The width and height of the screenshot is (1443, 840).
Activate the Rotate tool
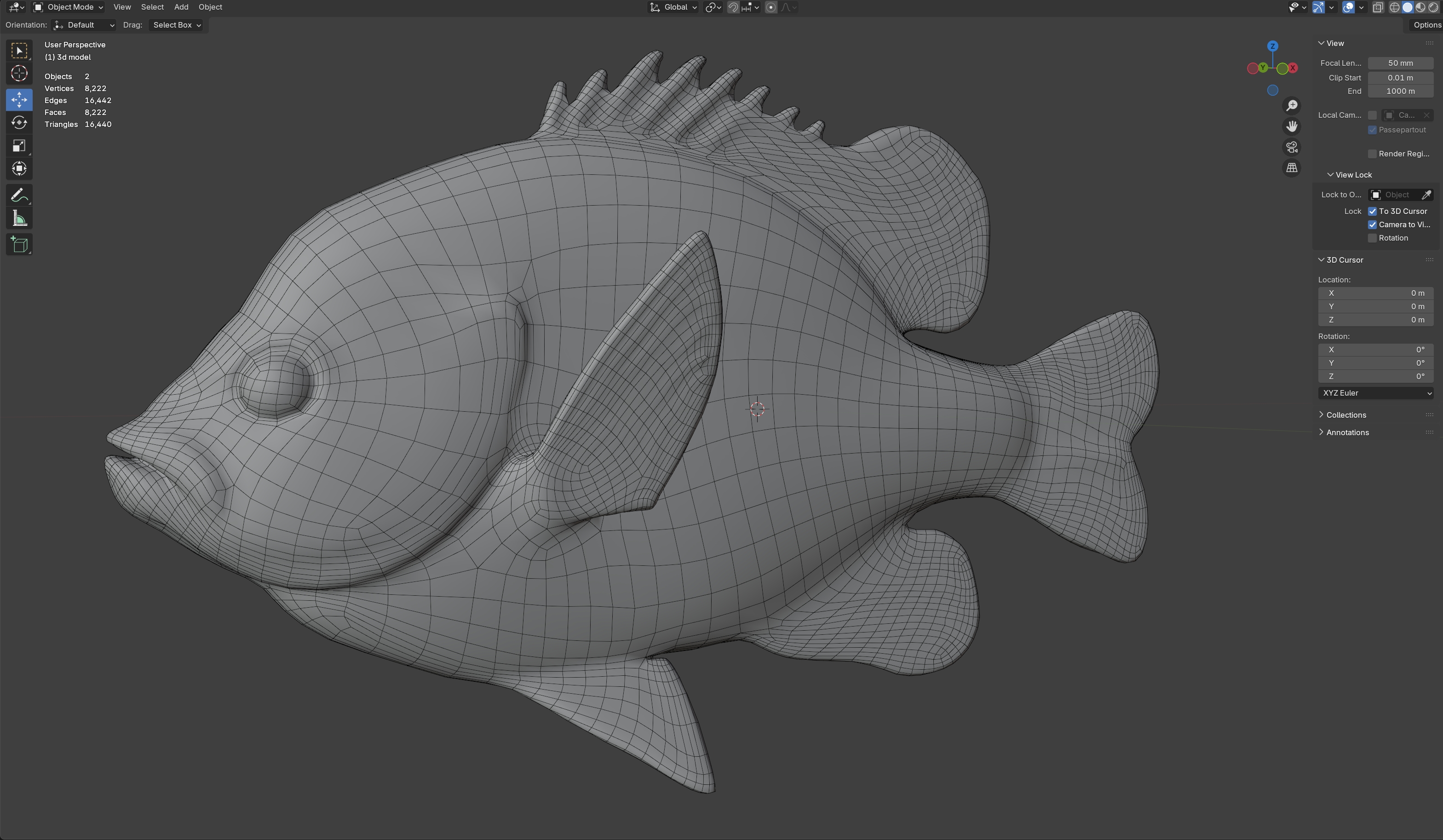pyautogui.click(x=19, y=122)
